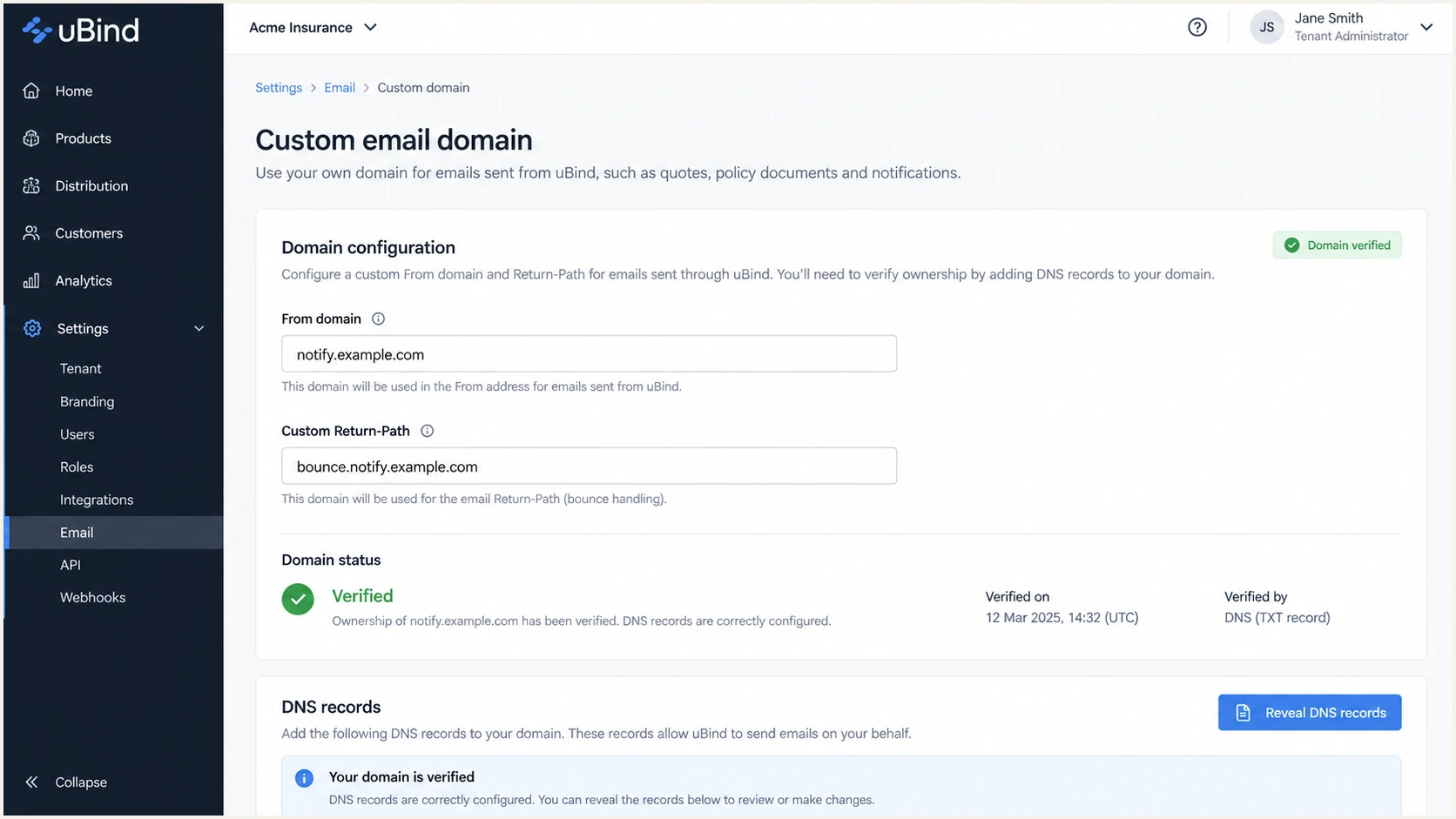Click the 'Verified' status text
This screenshot has width=1456, height=819.
[362, 596]
